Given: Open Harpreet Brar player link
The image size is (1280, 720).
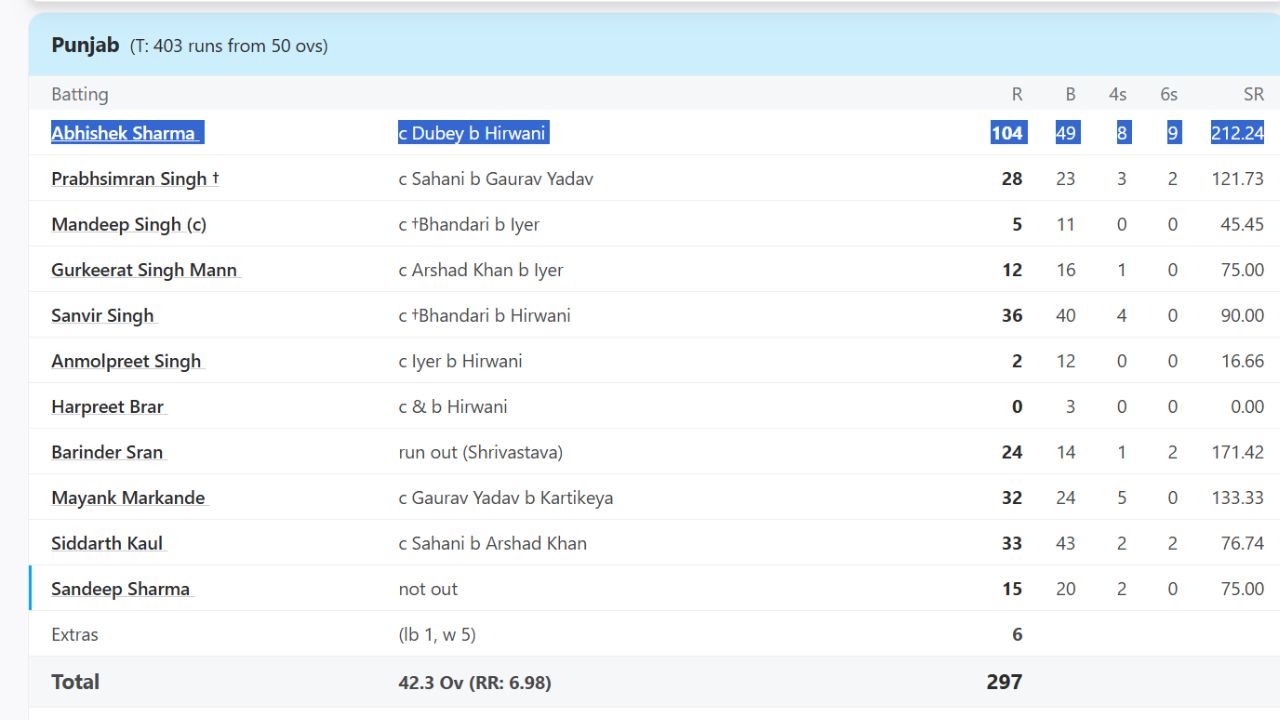Looking at the screenshot, I should click(107, 407).
